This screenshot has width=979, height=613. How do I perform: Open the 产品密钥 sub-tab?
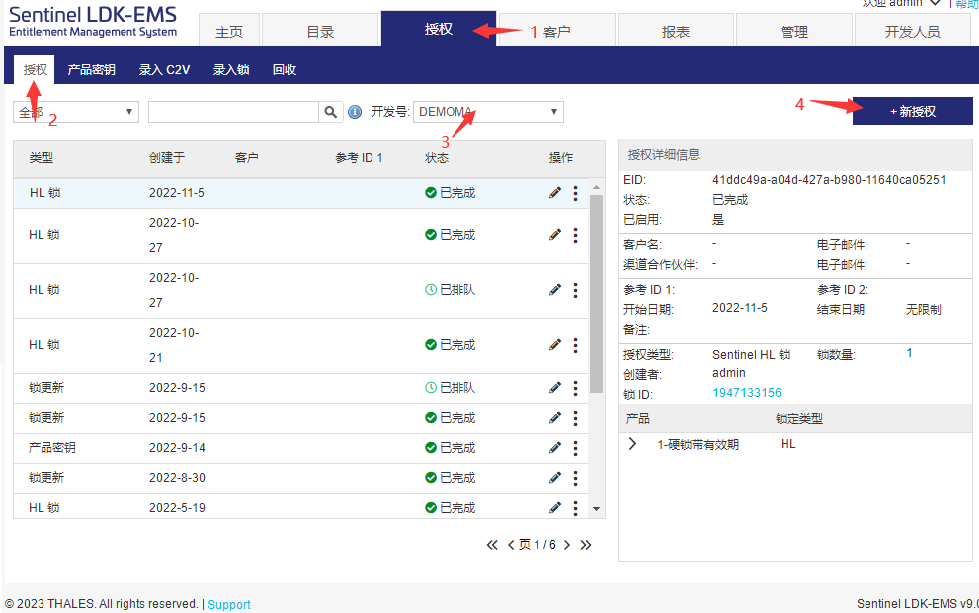(x=91, y=70)
